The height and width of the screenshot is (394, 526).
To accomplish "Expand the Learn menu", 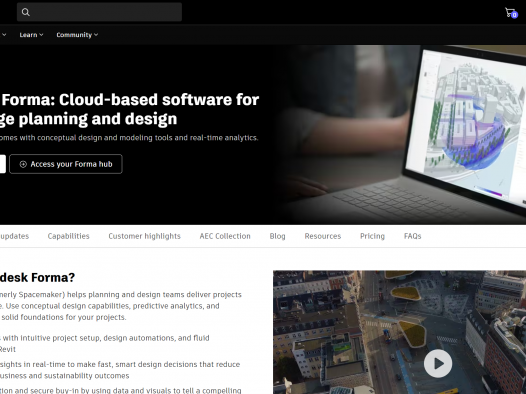I will click(31, 35).
